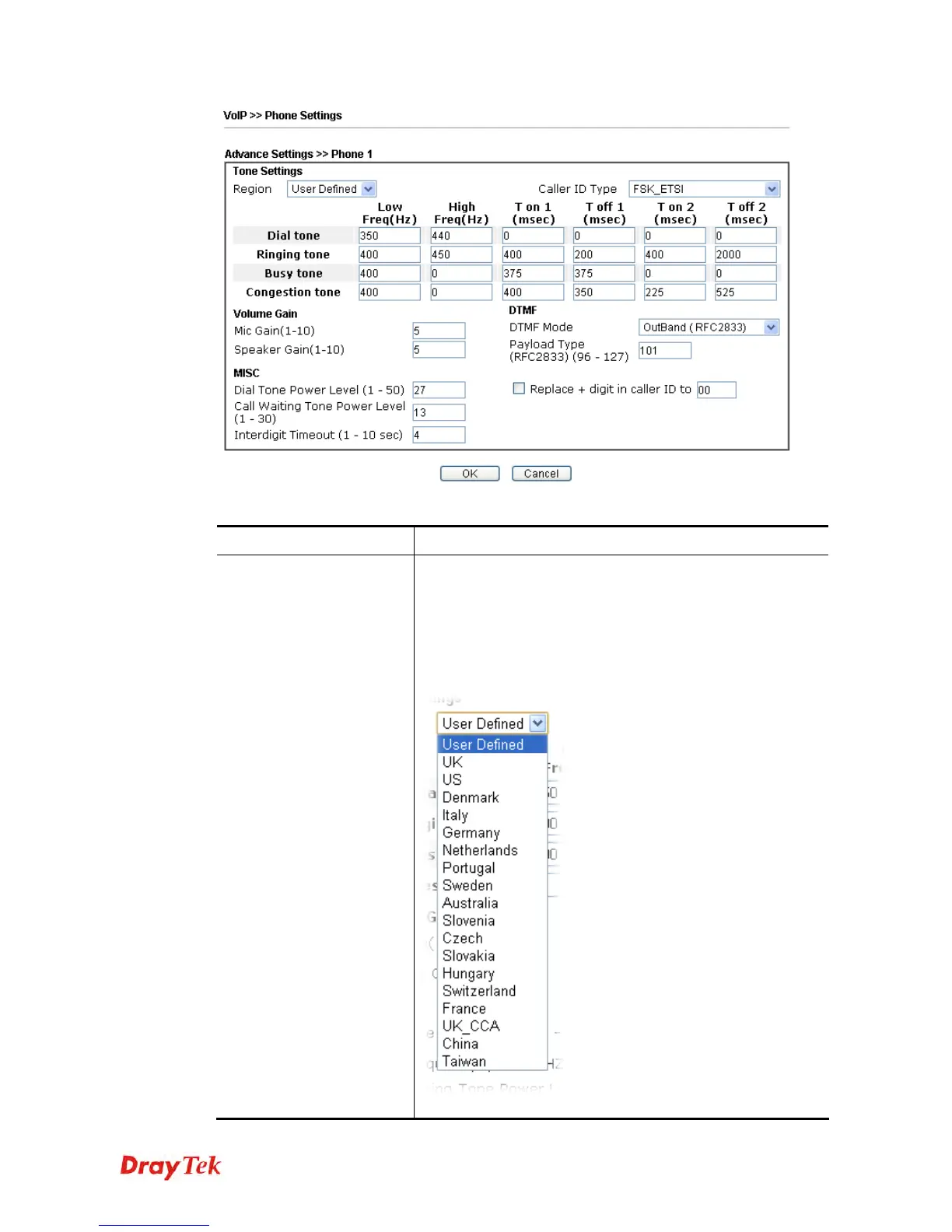Focus the Ringing tone T off 1 field

coord(604,254)
